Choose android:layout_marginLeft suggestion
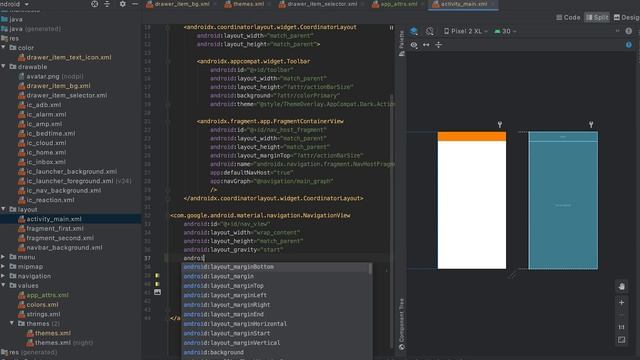This screenshot has width=640, height=360. pyautogui.click(x=276, y=295)
